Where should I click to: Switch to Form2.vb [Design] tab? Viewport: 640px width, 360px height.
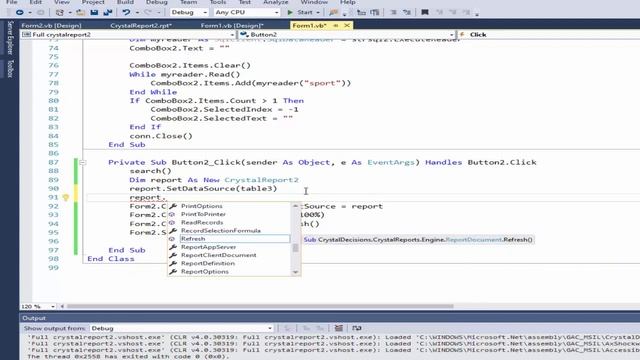pos(51,25)
